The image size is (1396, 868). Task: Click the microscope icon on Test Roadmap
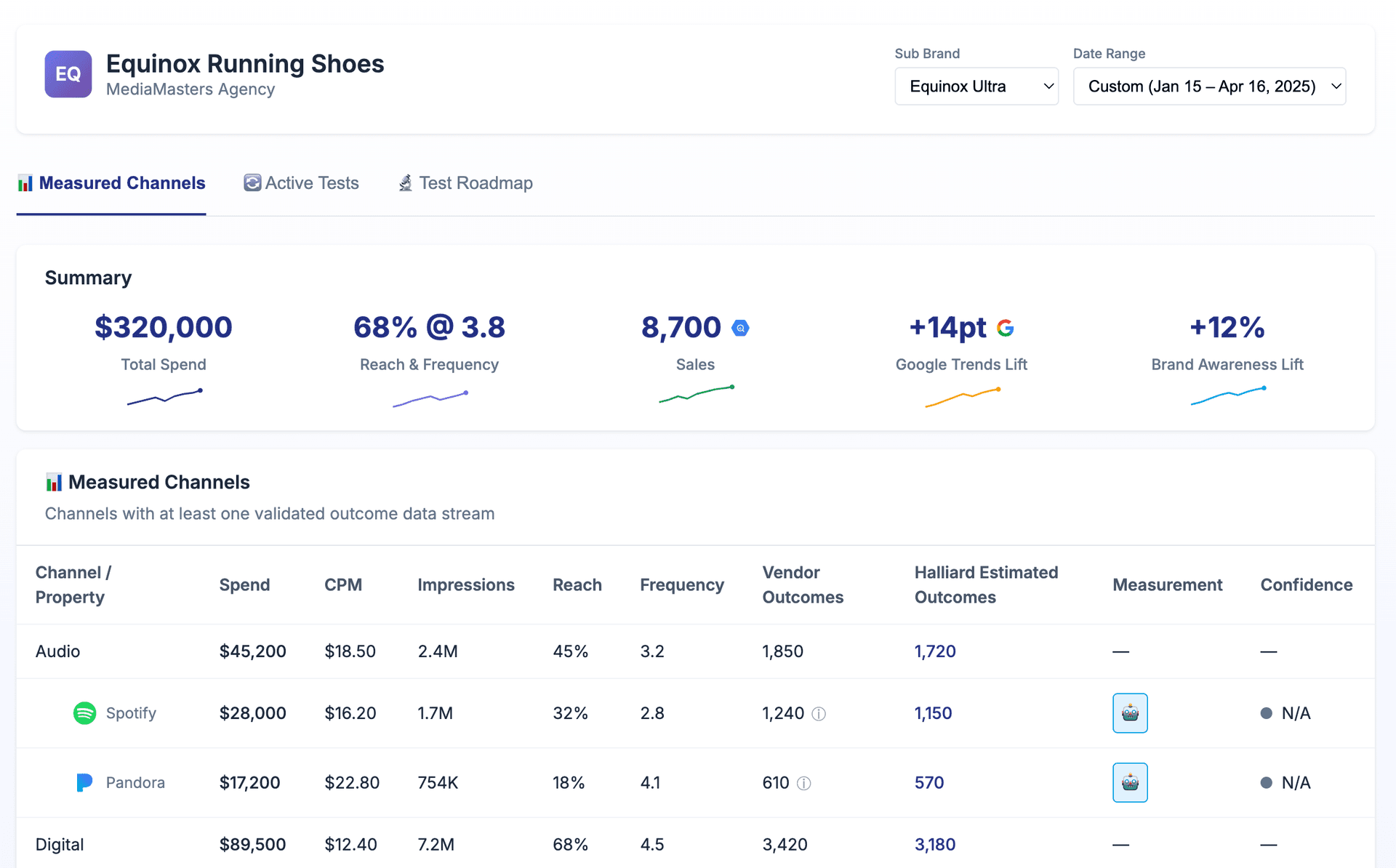pos(406,182)
